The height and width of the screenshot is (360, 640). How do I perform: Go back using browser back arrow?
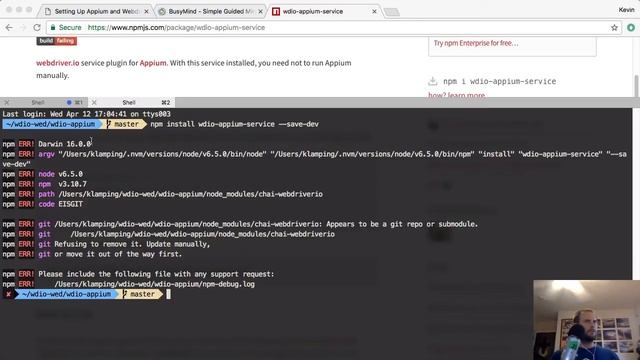9,27
